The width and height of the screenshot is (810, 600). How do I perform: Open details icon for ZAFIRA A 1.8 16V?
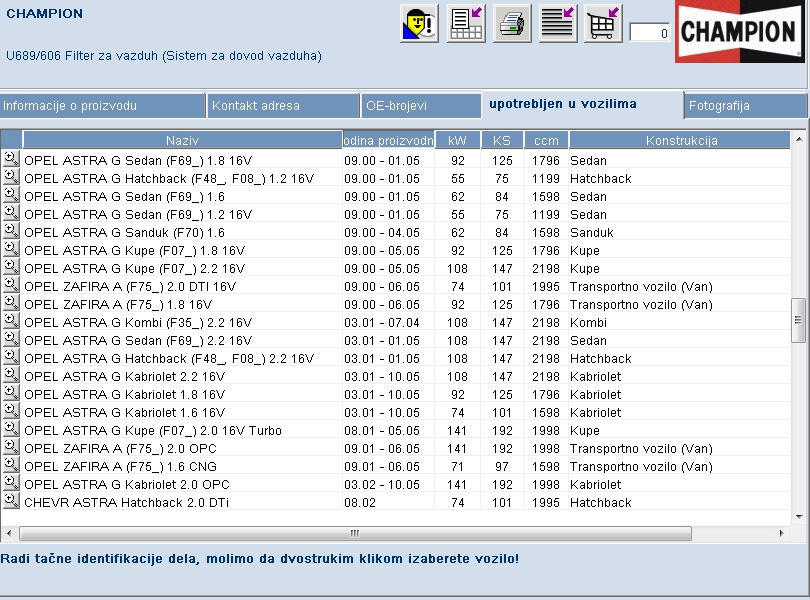11,303
